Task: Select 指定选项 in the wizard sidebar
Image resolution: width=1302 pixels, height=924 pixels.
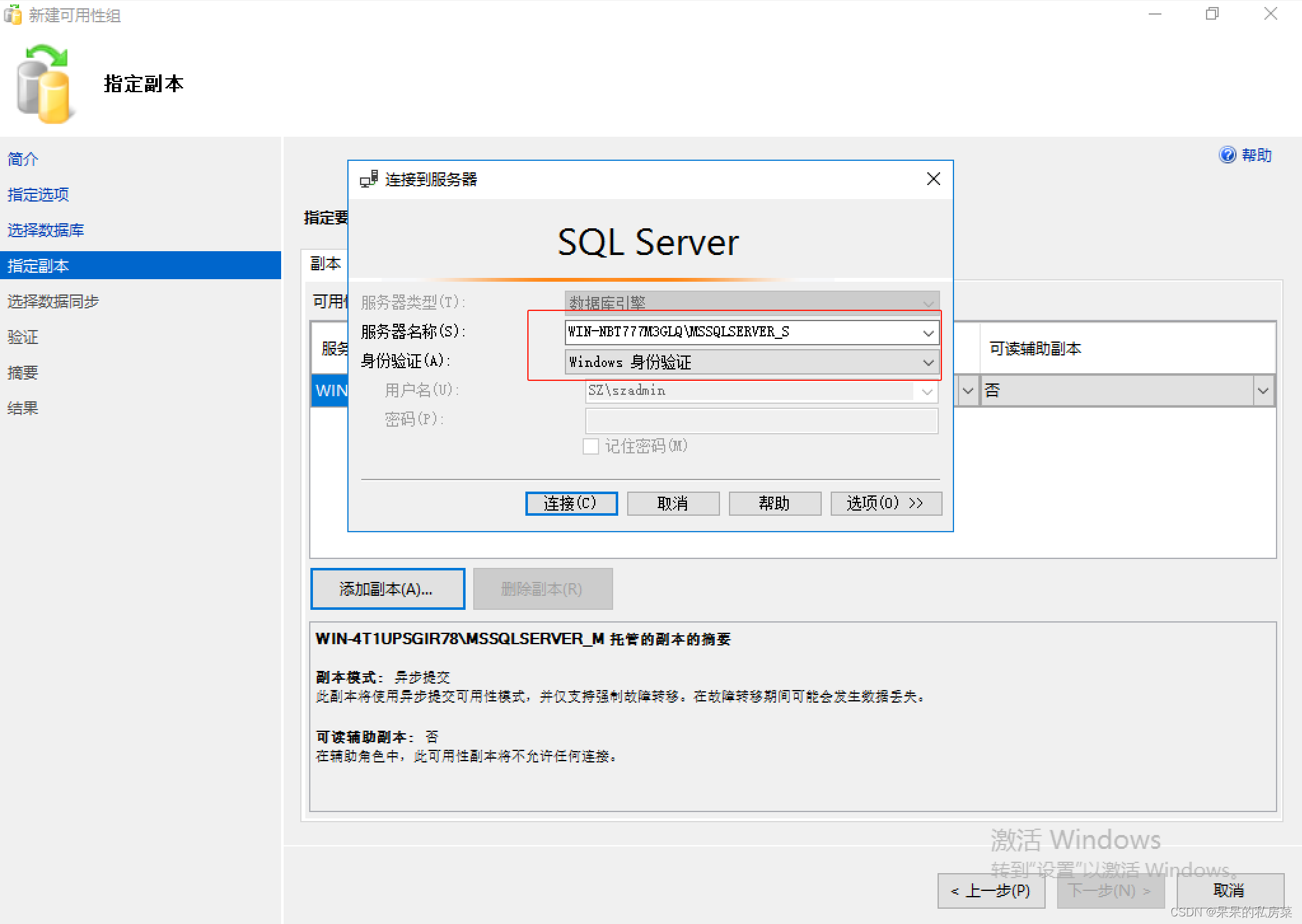Action: [x=38, y=195]
